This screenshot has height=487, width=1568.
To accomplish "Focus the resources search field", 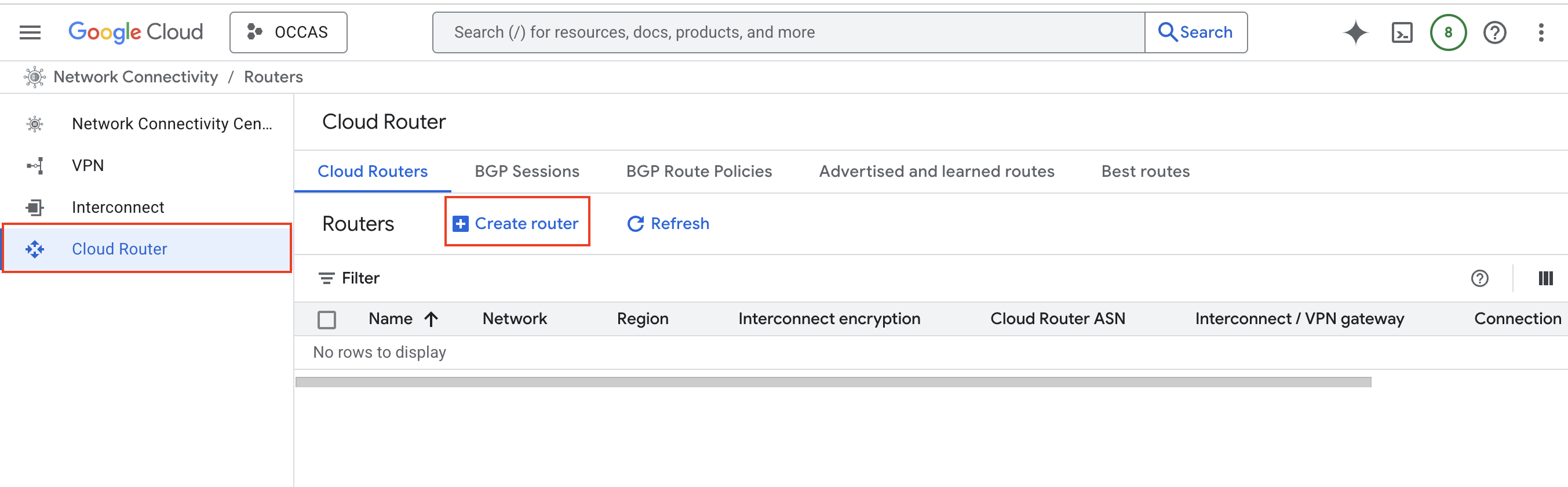I will point(788,32).
